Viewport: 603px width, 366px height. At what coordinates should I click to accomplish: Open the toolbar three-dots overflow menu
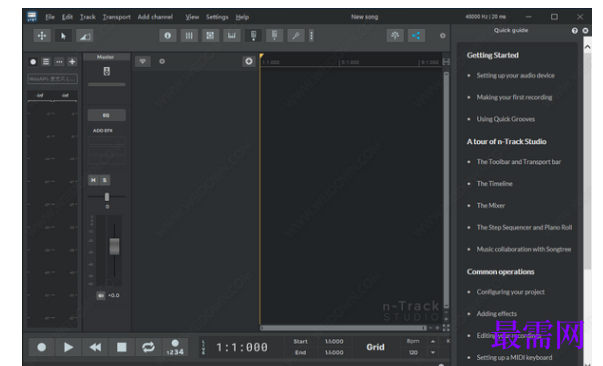pos(311,35)
